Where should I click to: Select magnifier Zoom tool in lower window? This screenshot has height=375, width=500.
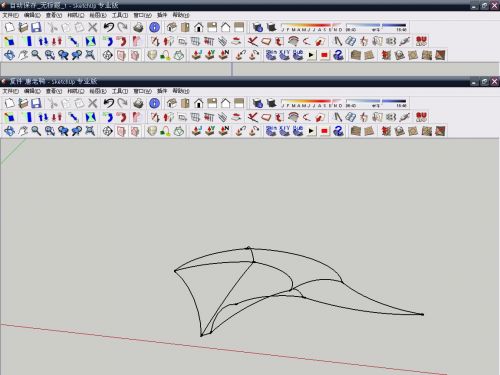point(36,131)
